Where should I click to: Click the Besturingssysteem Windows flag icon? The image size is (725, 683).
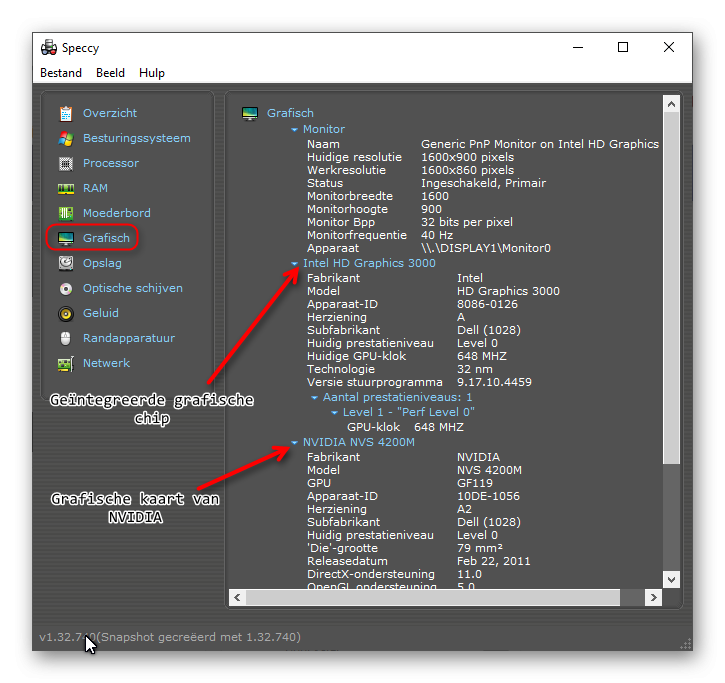(x=66, y=138)
